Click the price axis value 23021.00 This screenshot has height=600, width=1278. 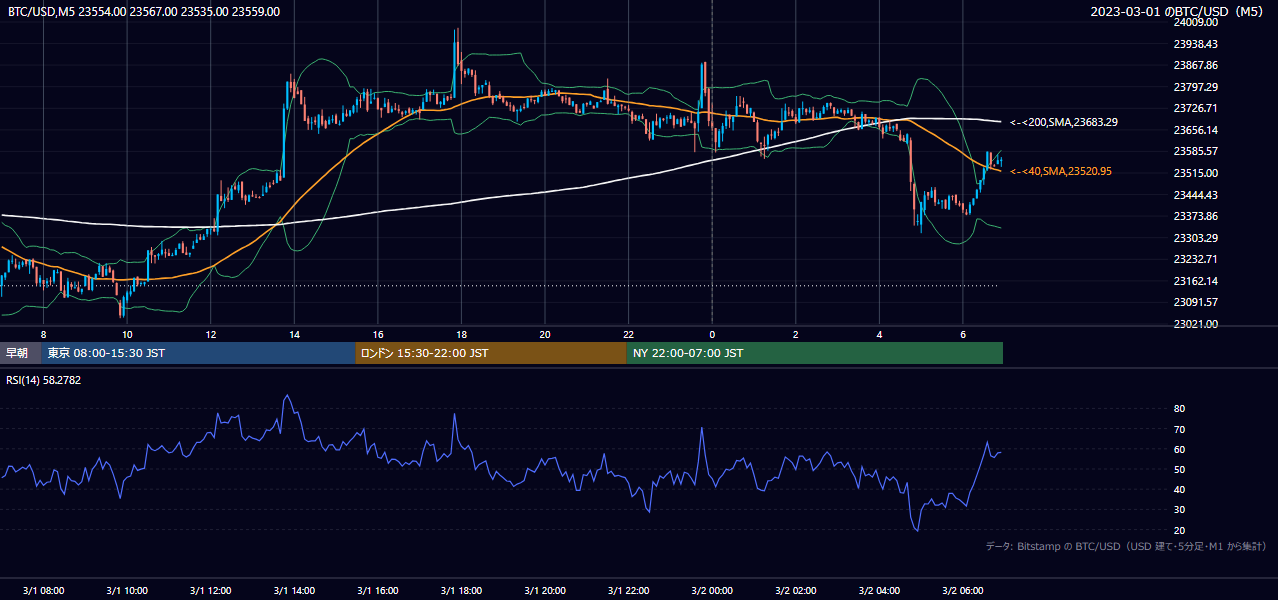click(1195, 324)
